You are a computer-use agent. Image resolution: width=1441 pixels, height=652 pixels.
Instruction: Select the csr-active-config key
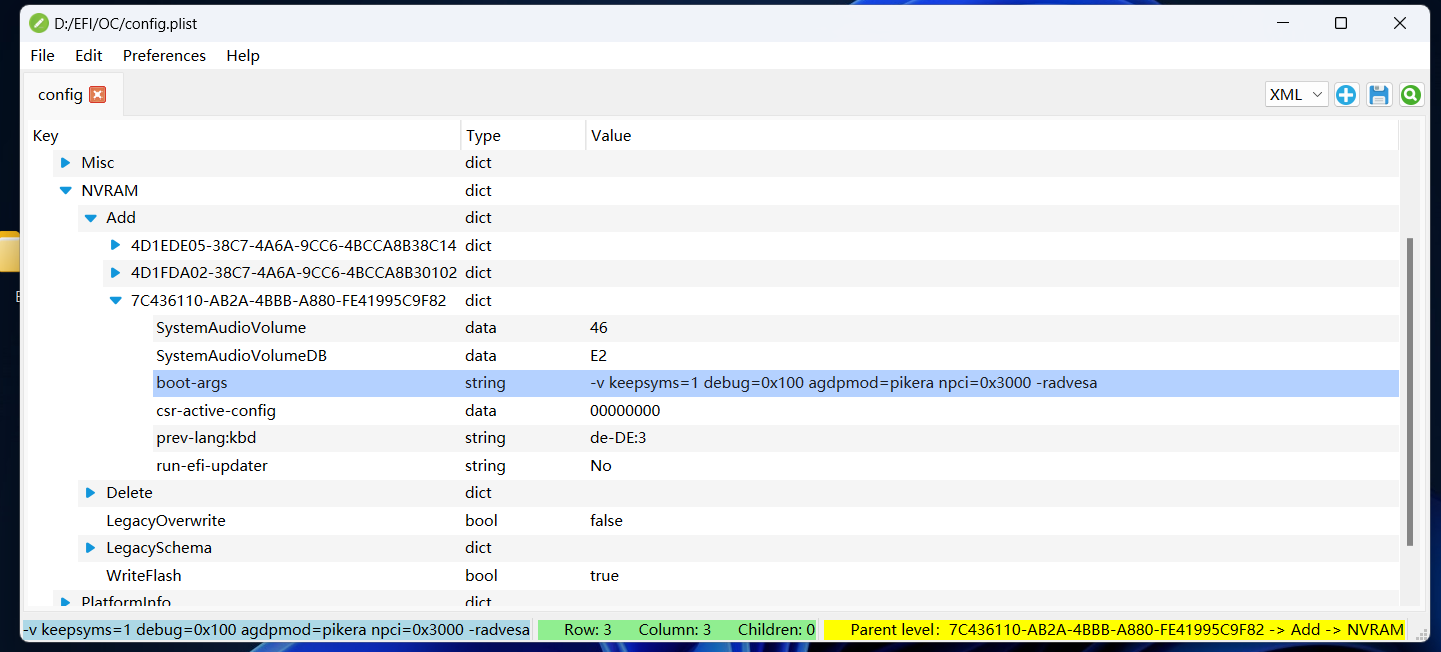[216, 411]
